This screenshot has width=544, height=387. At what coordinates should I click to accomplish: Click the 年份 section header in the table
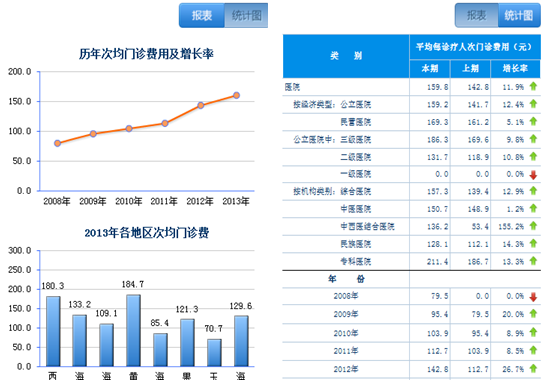coord(346,279)
